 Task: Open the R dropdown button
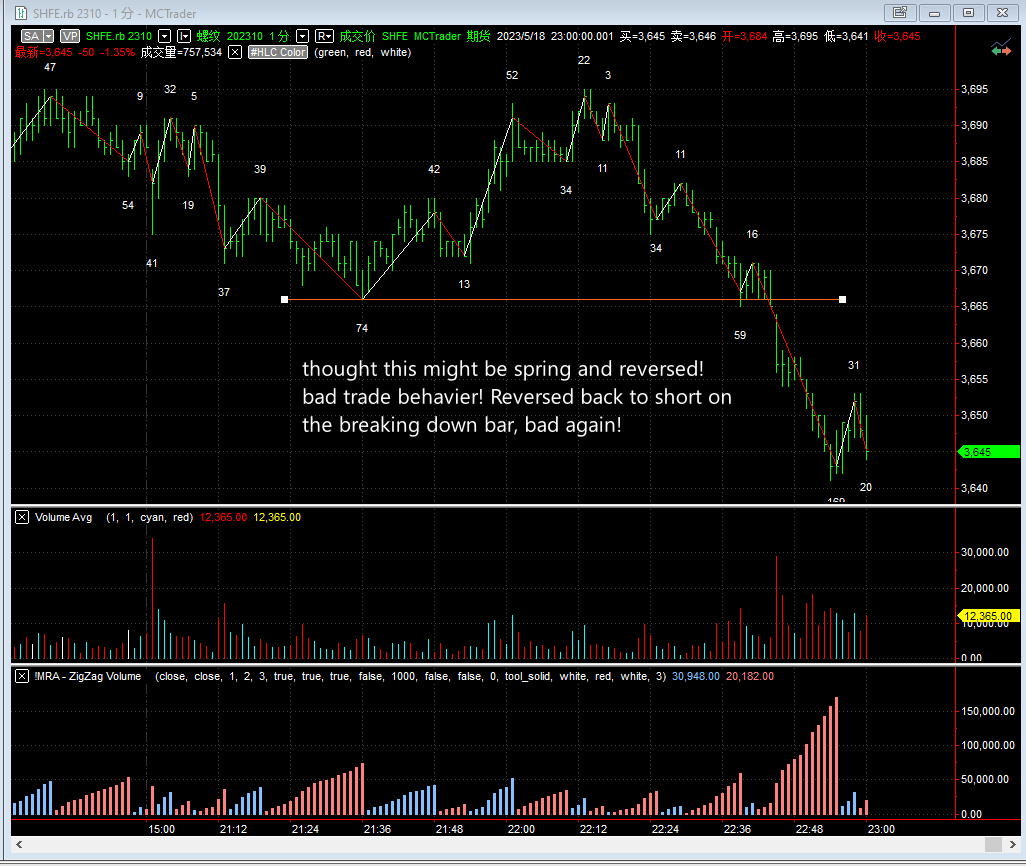(x=324, y=36)
